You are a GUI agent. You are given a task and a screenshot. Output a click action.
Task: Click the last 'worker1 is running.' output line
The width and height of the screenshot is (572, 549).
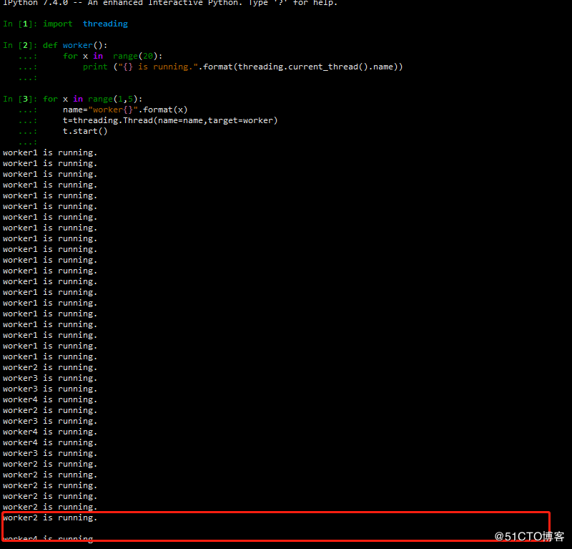coord(50,357)
